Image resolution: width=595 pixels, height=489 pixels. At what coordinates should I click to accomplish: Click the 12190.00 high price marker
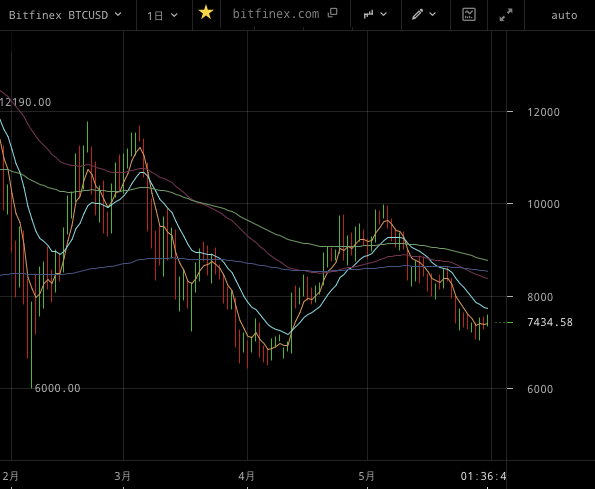[x=25, y=102]
